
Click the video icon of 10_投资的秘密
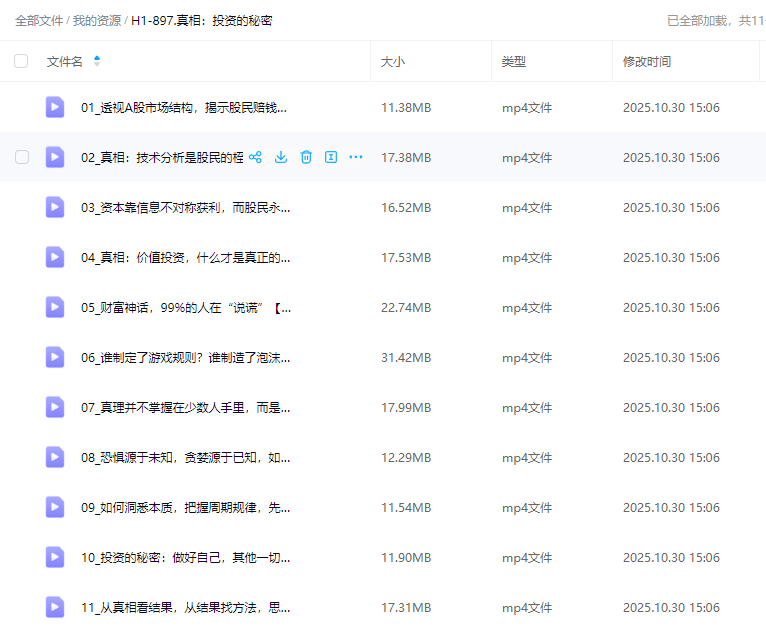tap(55, 557)
